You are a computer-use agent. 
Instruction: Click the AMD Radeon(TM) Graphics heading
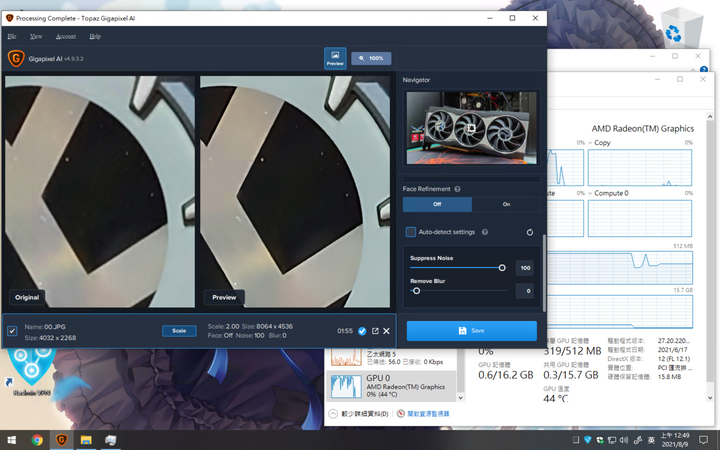point(642,129)
